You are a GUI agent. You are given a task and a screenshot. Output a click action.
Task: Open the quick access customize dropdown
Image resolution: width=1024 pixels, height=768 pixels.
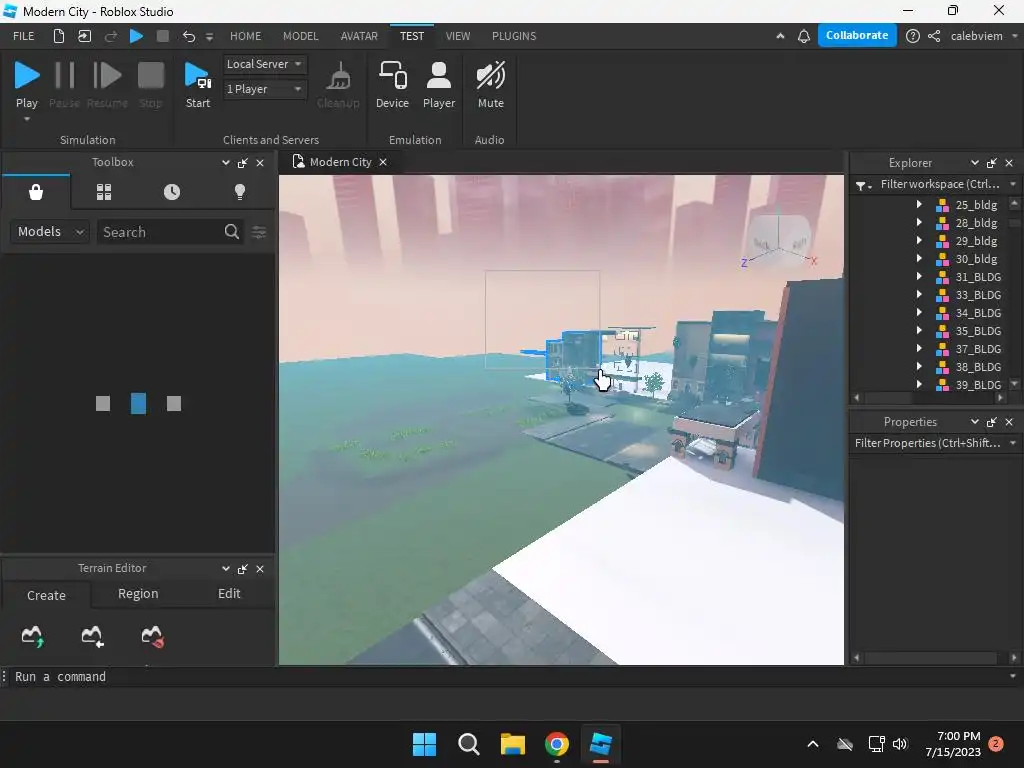pos(209,37)
